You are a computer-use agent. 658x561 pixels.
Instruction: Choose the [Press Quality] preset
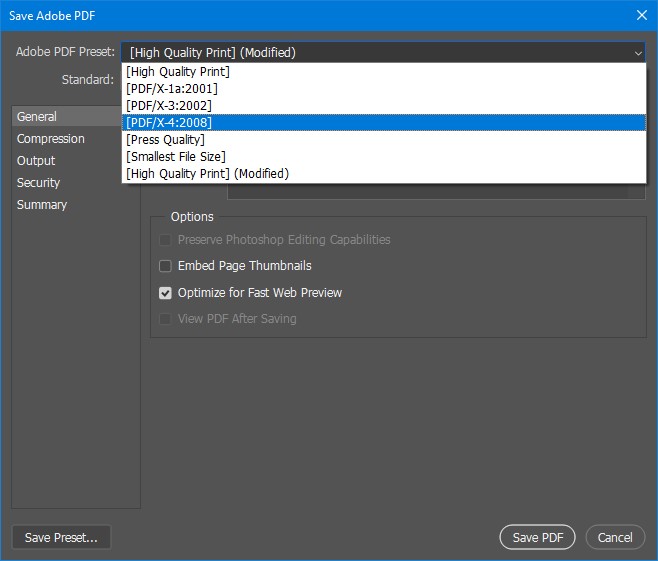pyautogui.click(x=384, y=139)
